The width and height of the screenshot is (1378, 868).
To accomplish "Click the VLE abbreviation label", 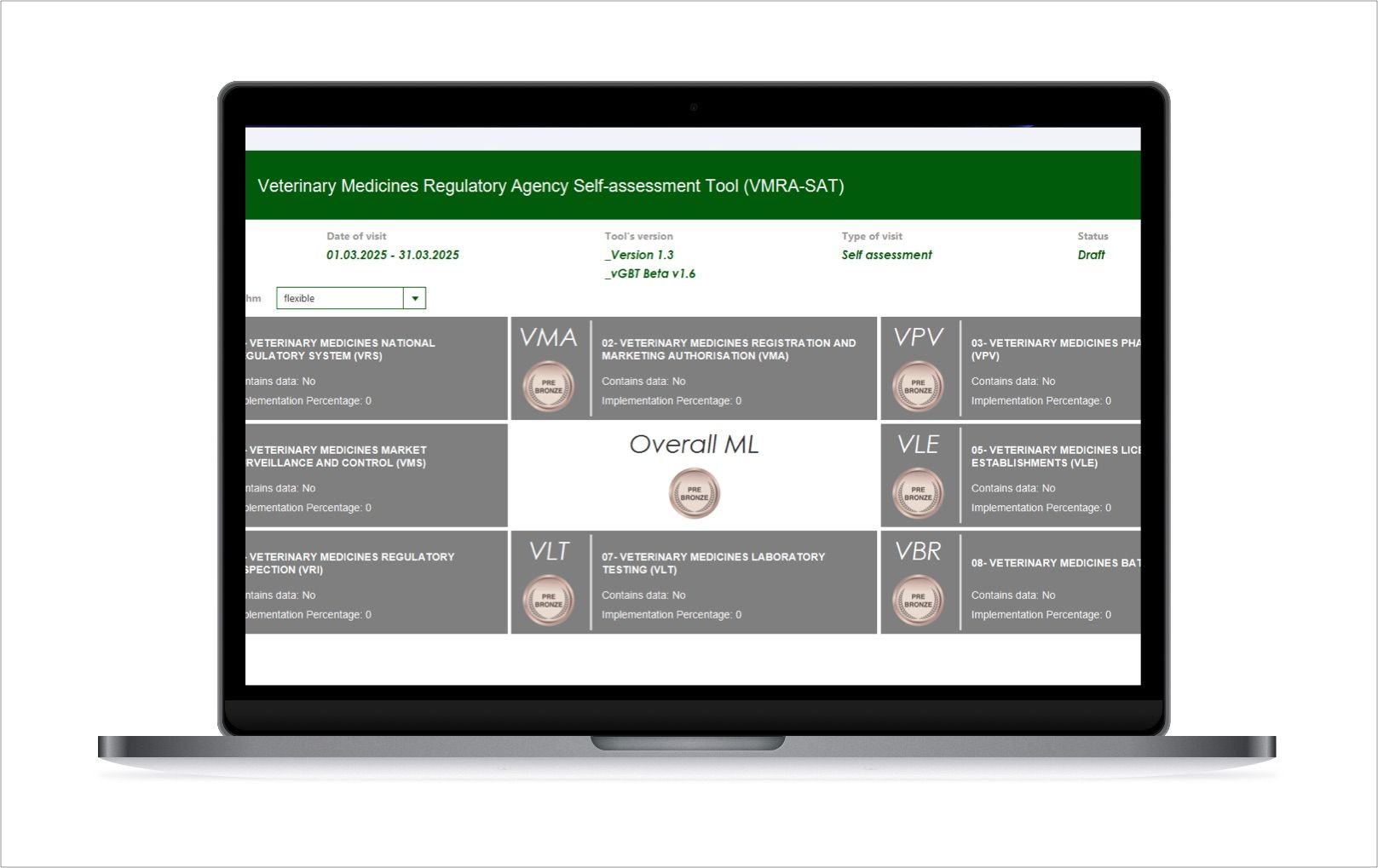I will tap(918, 445).
